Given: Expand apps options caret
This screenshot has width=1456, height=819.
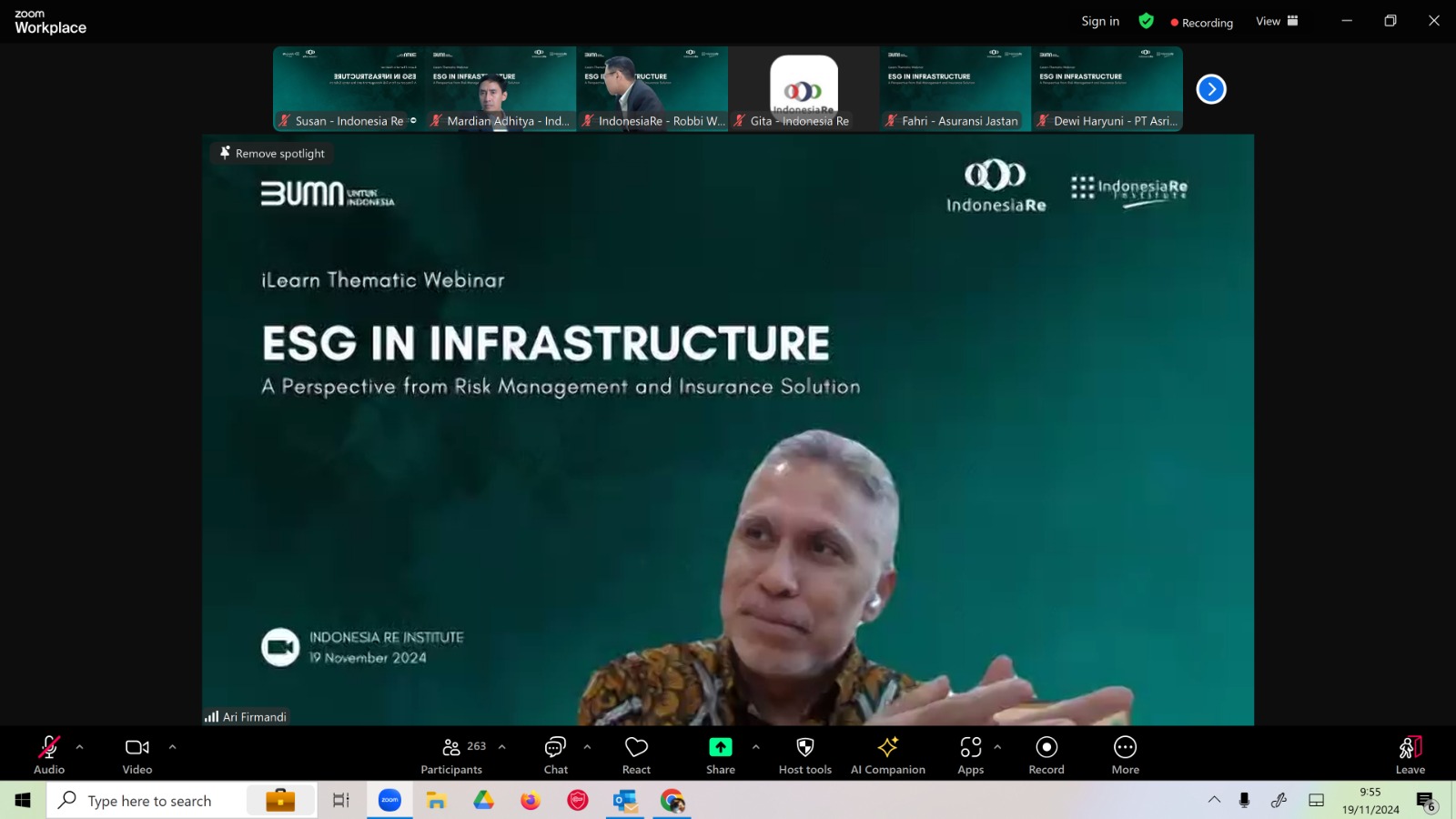Looking at the screenshot, I should [x=997, y=747].
